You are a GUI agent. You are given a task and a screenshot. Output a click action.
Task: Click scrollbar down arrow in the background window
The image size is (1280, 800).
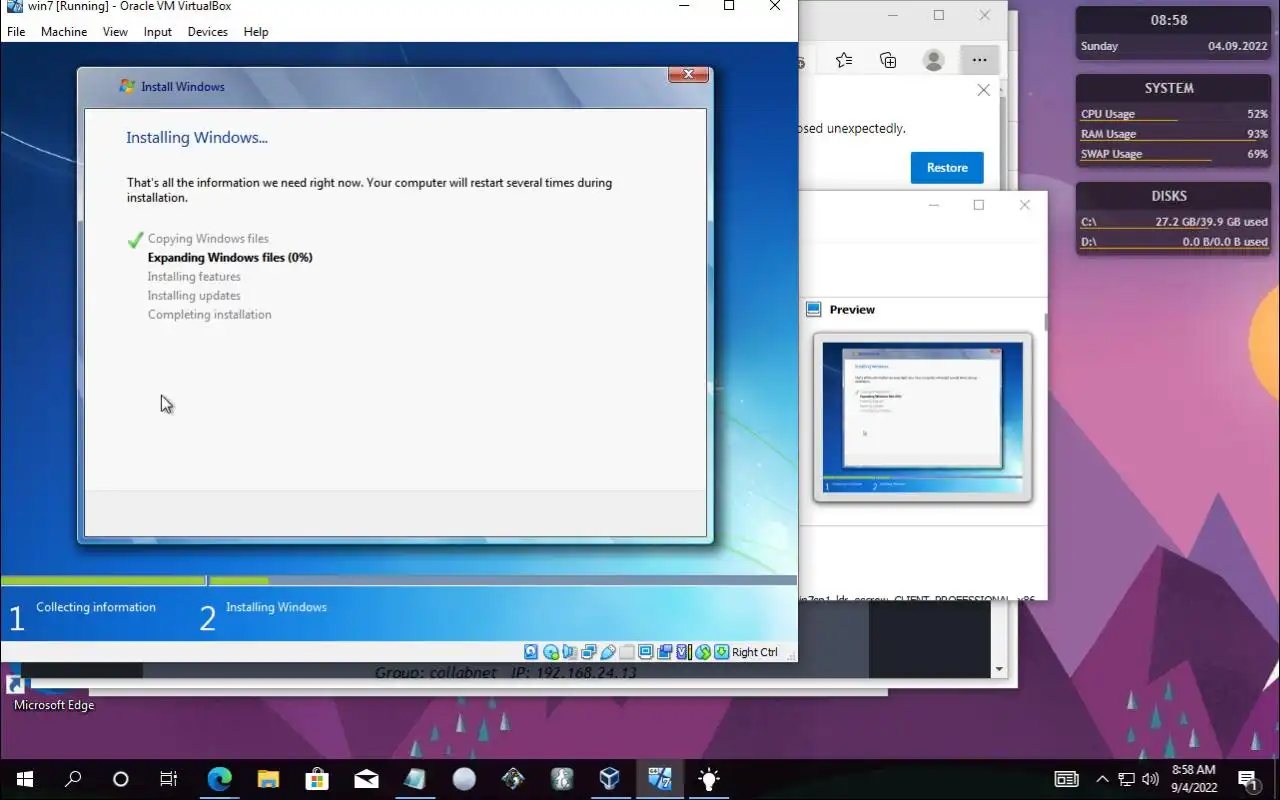pyautogui.click(x=998, y=669)
